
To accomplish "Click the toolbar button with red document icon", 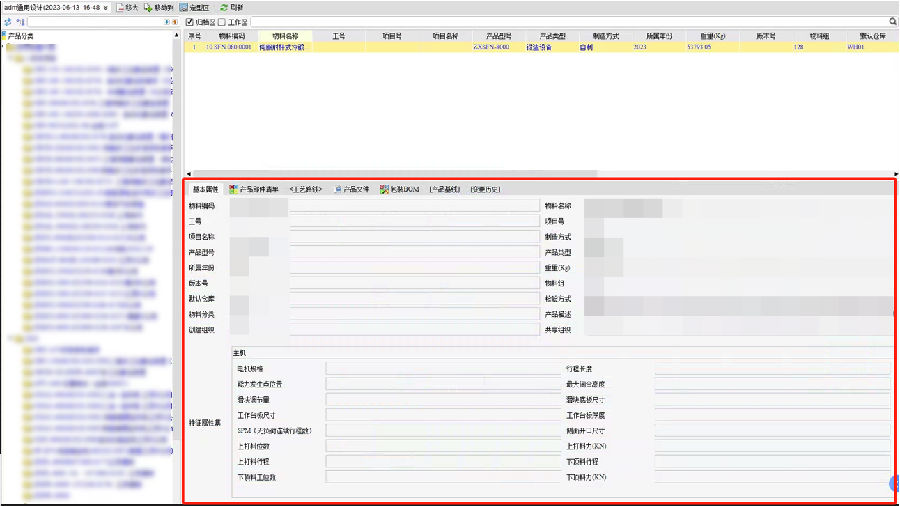I will [127, 7].
